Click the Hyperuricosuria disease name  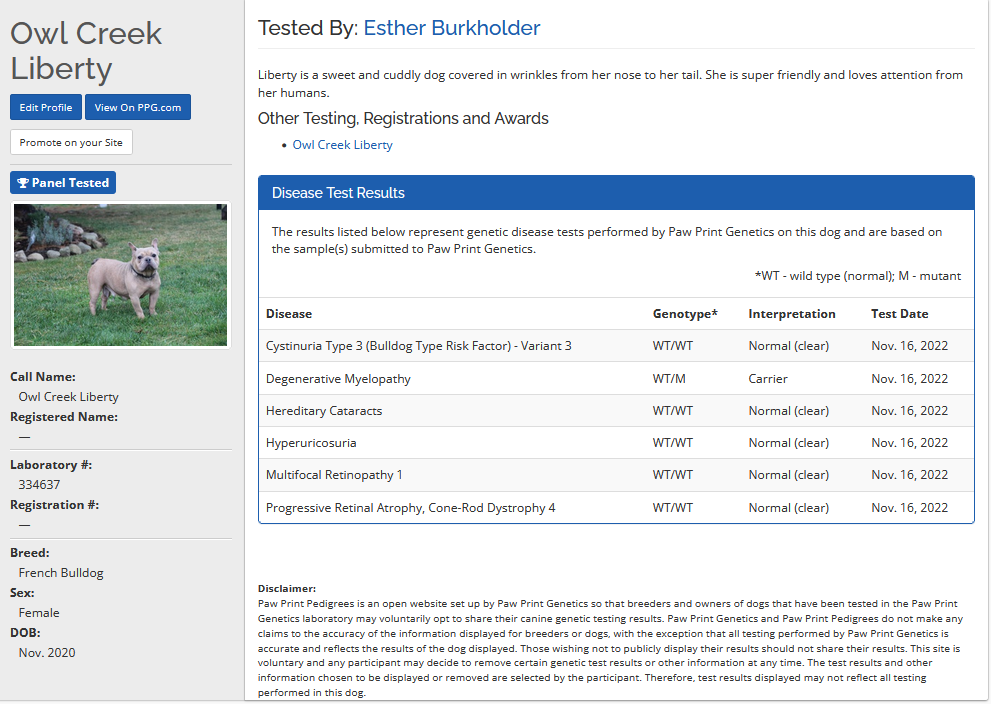(x=311, y=443)
